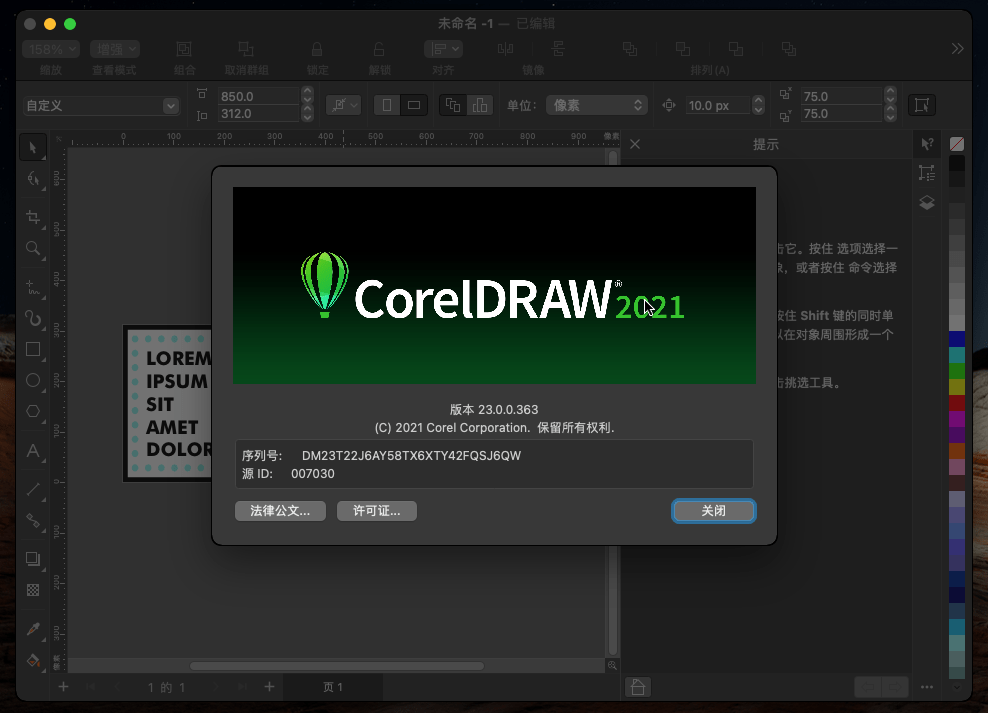
Task: Select the Zoom magnifier tool in toolbox
Action: tap(33, 249)
